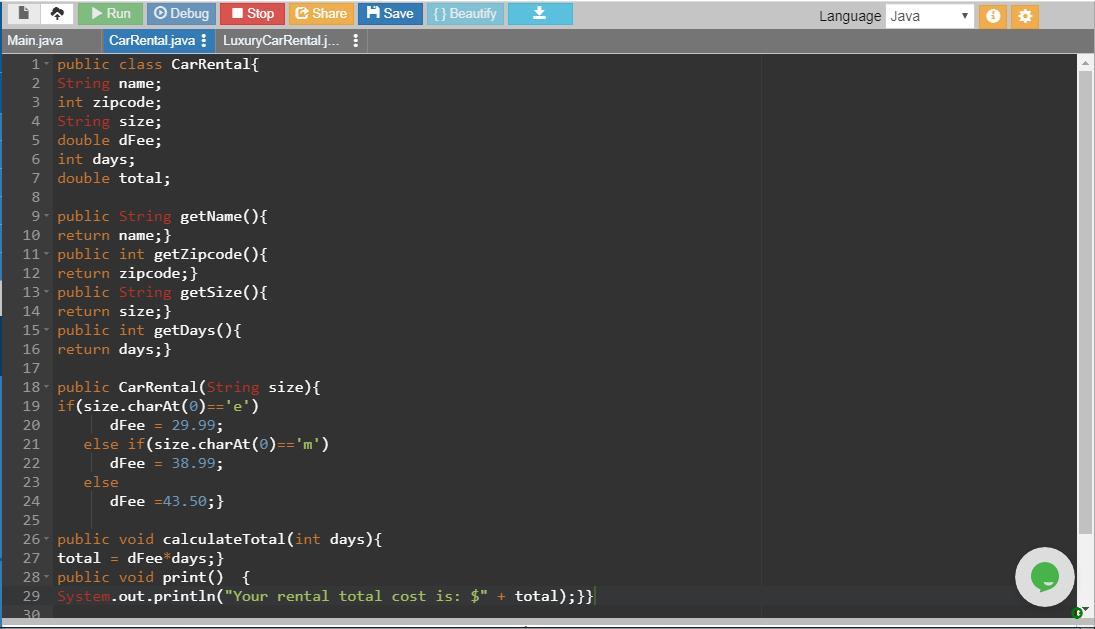Click 'return zipcode;}' code line
1095x629 pixels.
[127, 274]
